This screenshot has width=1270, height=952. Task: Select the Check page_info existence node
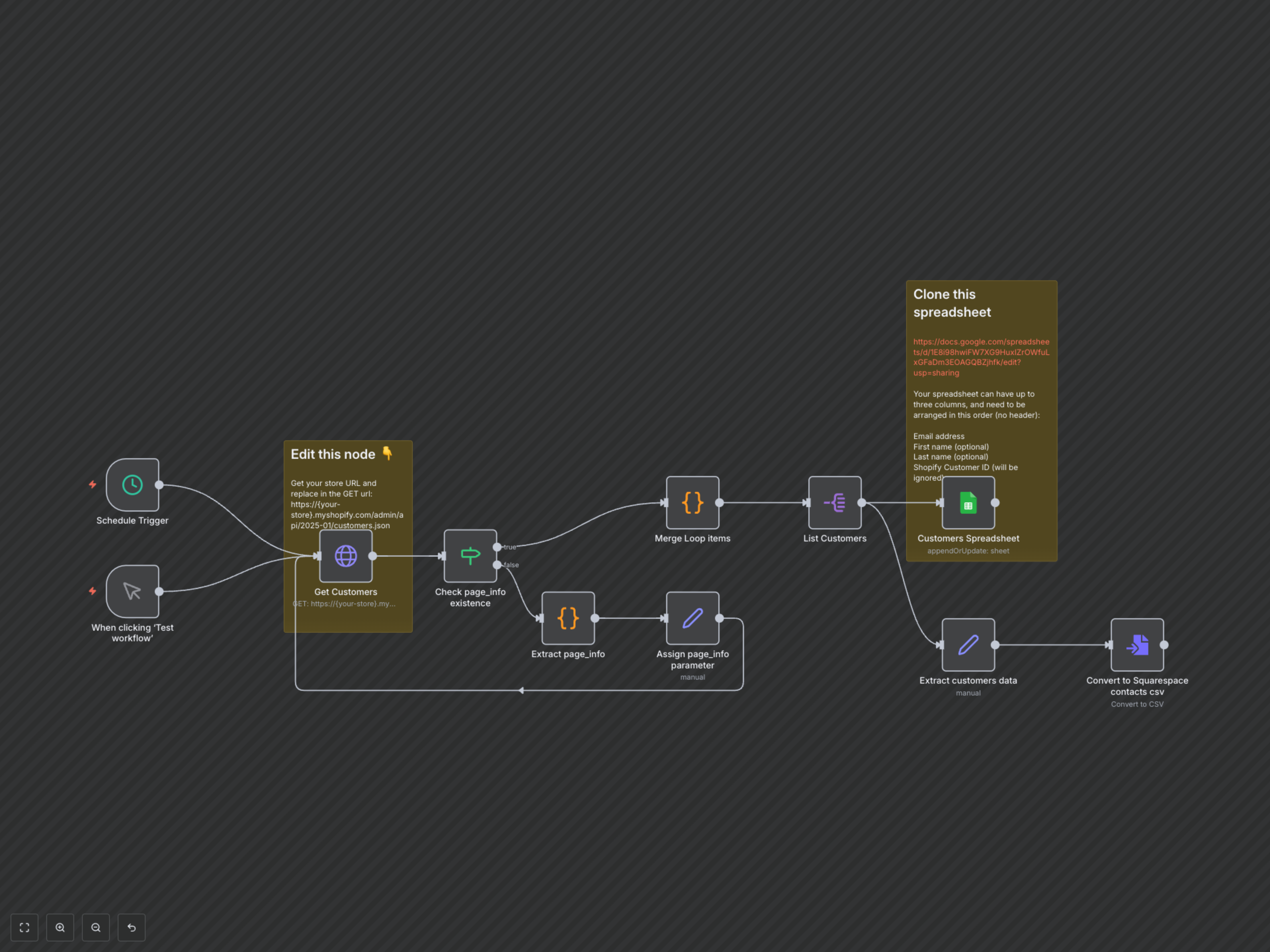point(470,556)
